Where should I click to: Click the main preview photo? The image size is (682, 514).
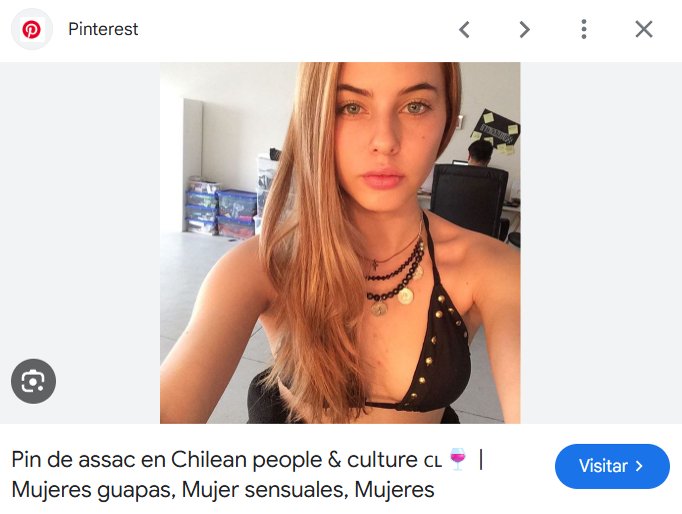click(x=340, y=243)
